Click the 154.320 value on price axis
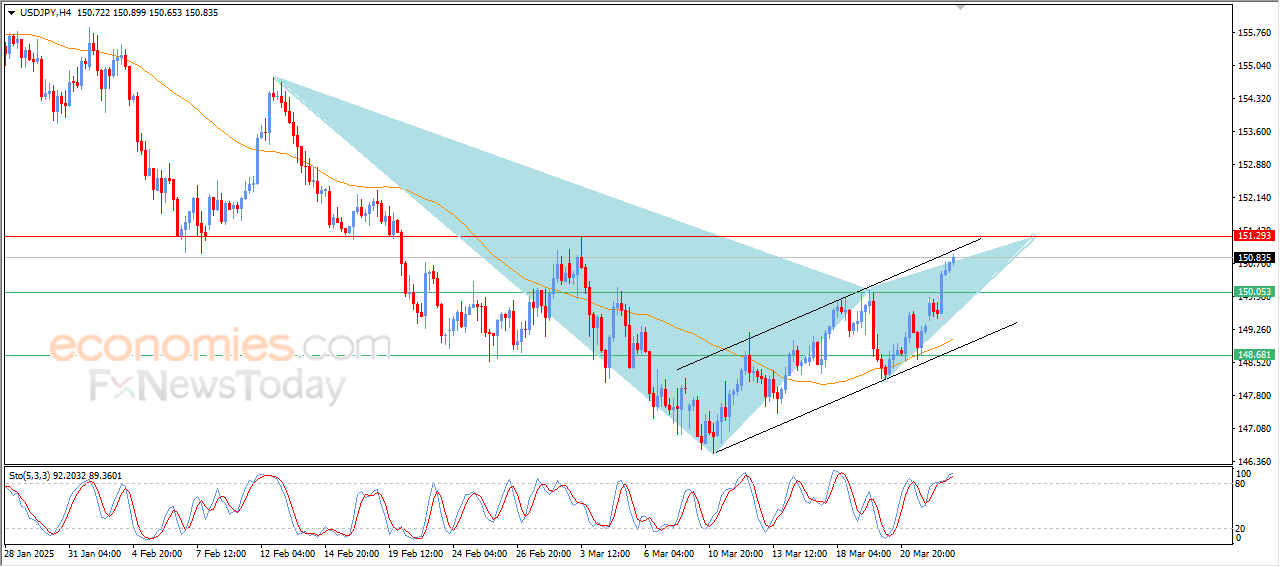 pos(1254,99)
